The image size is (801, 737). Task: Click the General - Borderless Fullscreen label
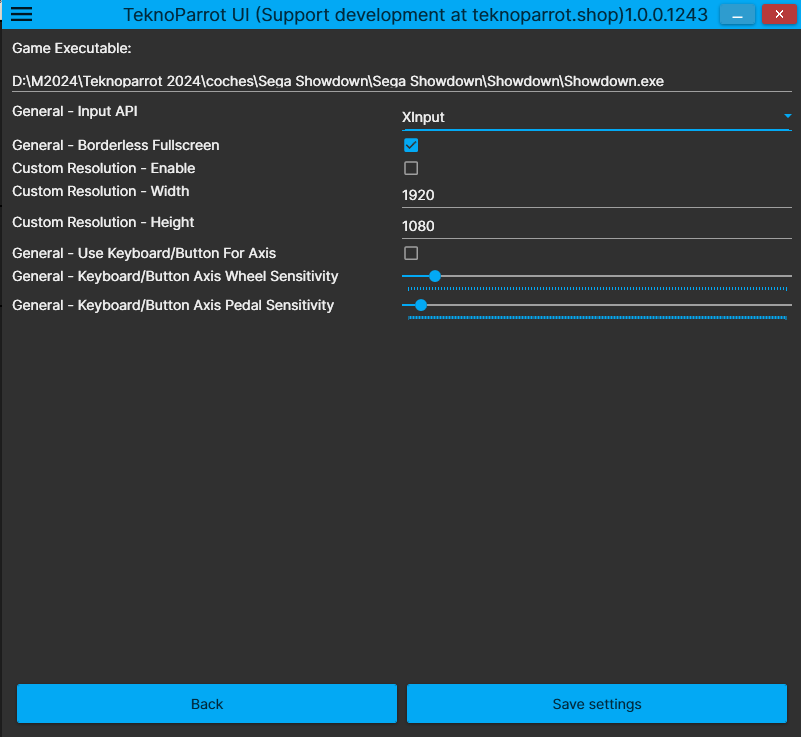(115, 145)
